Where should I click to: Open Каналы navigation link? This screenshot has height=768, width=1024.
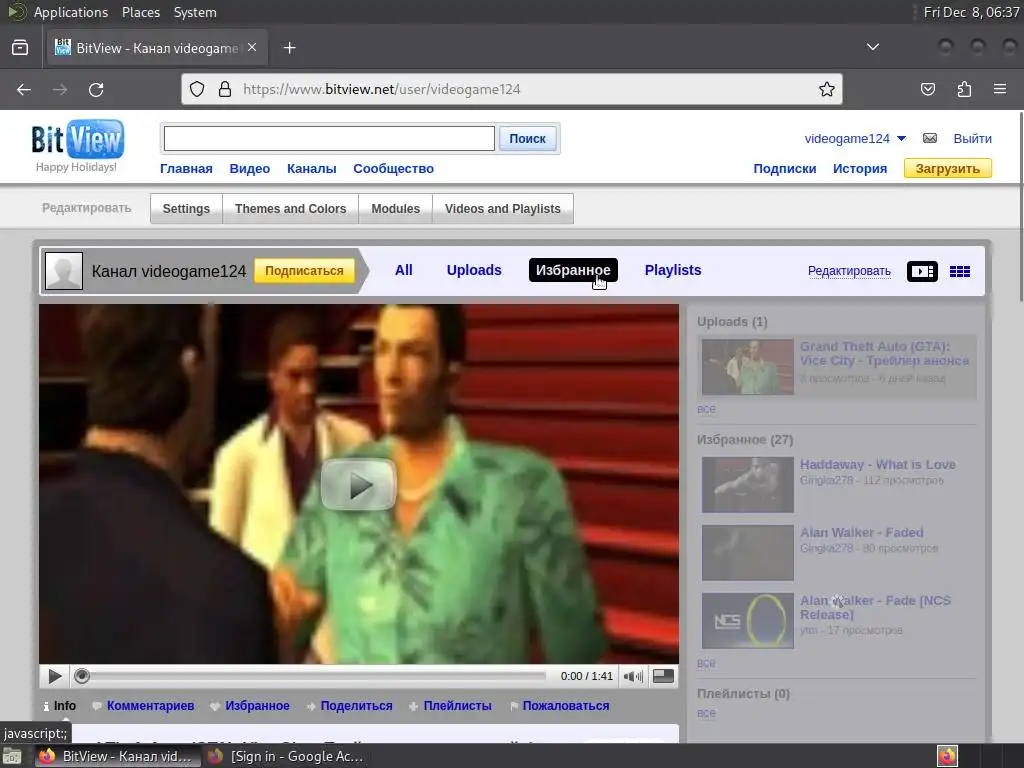click(x=312, y=168)
